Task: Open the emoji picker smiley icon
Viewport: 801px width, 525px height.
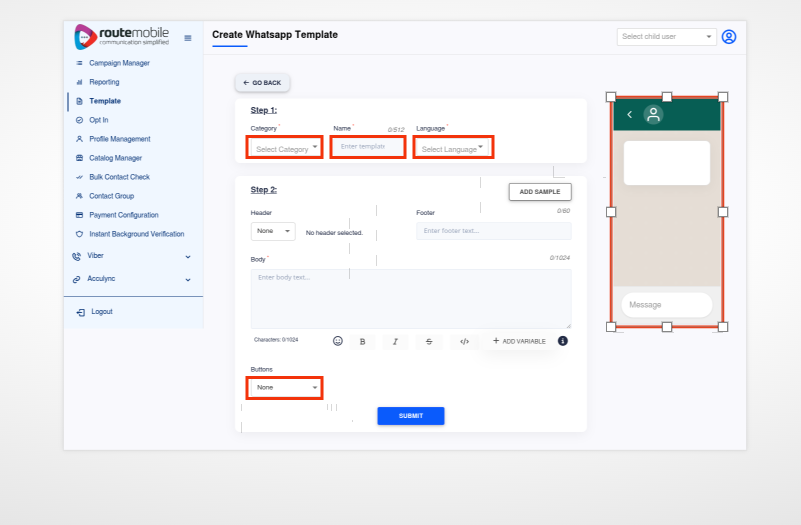Action: click(x=338, y=341)
